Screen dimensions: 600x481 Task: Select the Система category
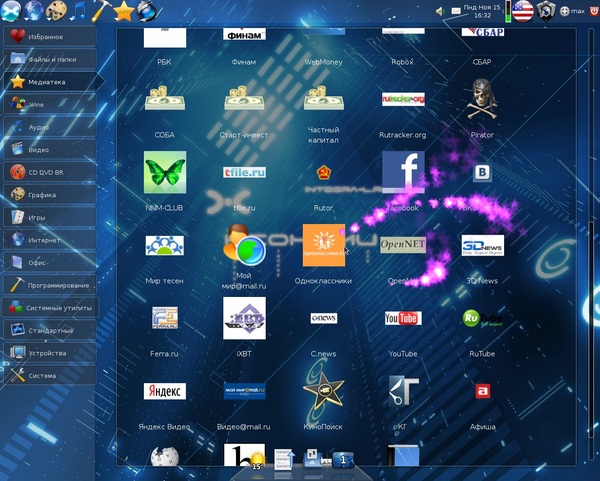tap(50, 375)
